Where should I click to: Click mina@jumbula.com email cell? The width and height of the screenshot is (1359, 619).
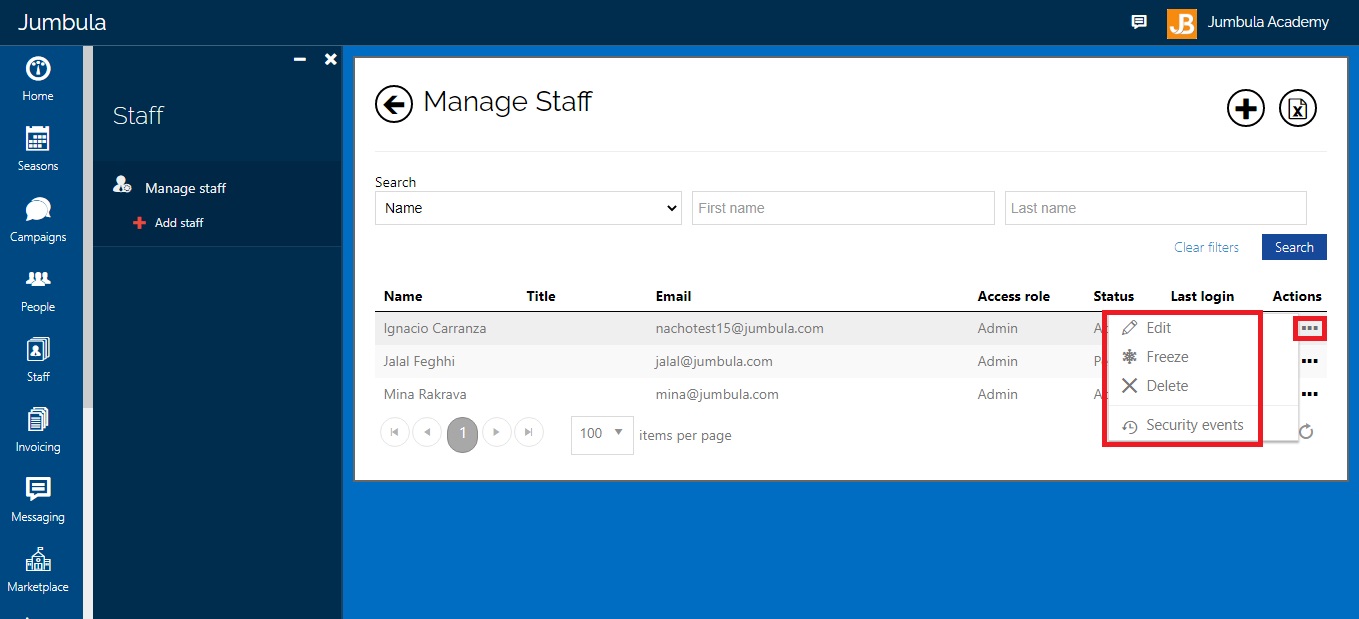coord(717,394)
